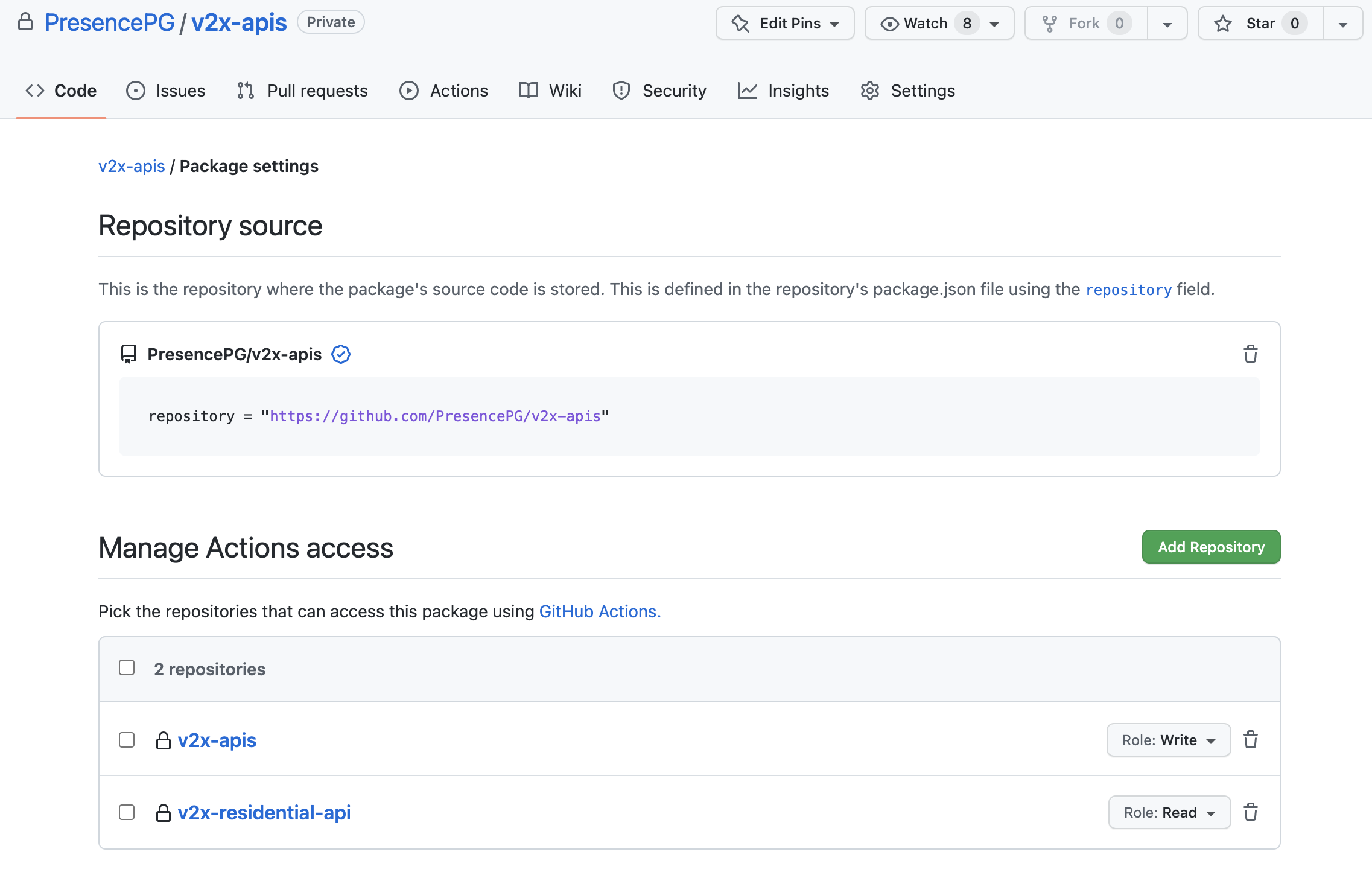This screenshot has height=875, width=1372.
Task: Open Role: Read dropdown for v2x-residential-api
Action: pos(1169,812)
